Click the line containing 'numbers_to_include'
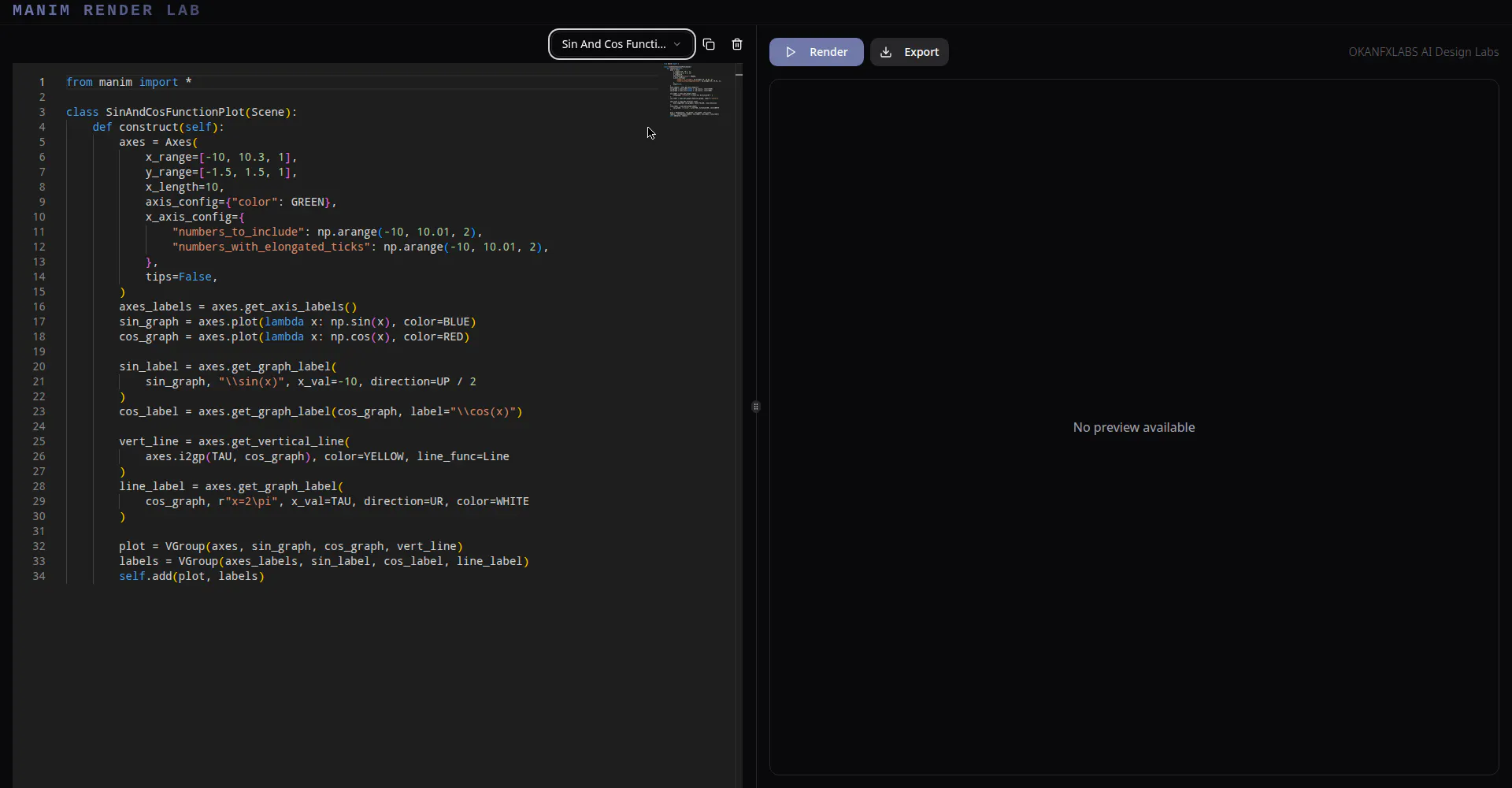 (327, 232)
